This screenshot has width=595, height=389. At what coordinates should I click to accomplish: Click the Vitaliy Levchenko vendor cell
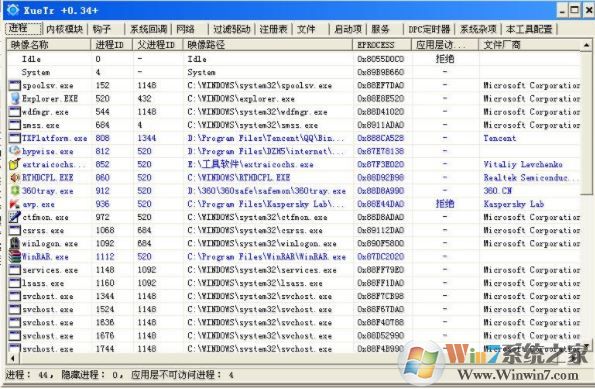click(523, 164)
